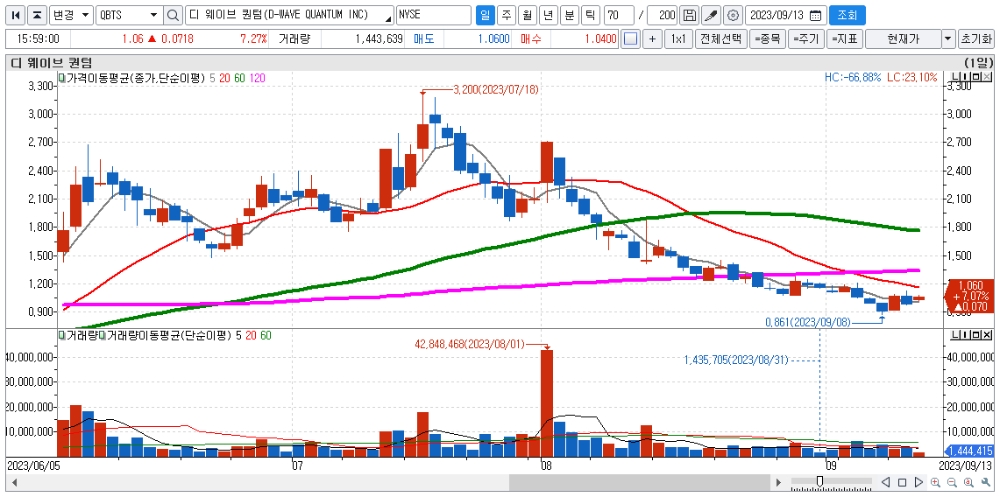
Task: Click the scrollbar right arrow near slider
Action: click(x=777, y=482)
